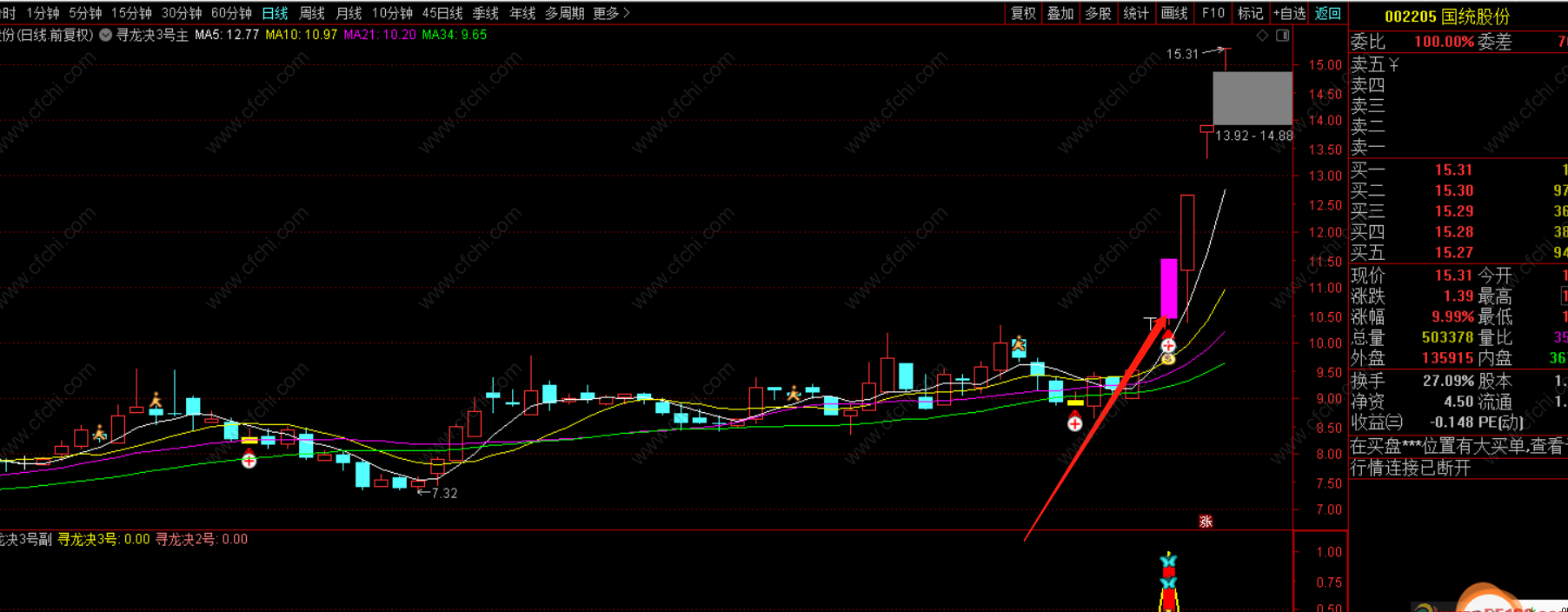Select the 月线 monthly chart tab
1568x612 pixels.
coord(349,13)
